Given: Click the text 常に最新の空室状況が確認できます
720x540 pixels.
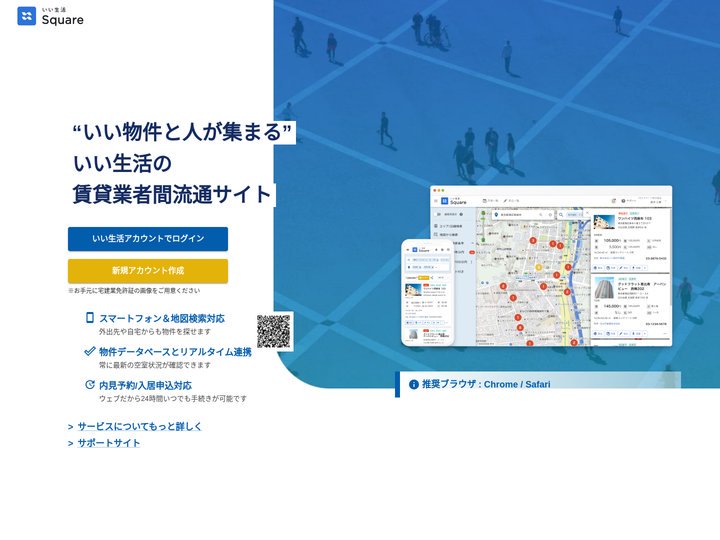Looking at the screenshot, I should pyautogui.click(x=155, y=365).
